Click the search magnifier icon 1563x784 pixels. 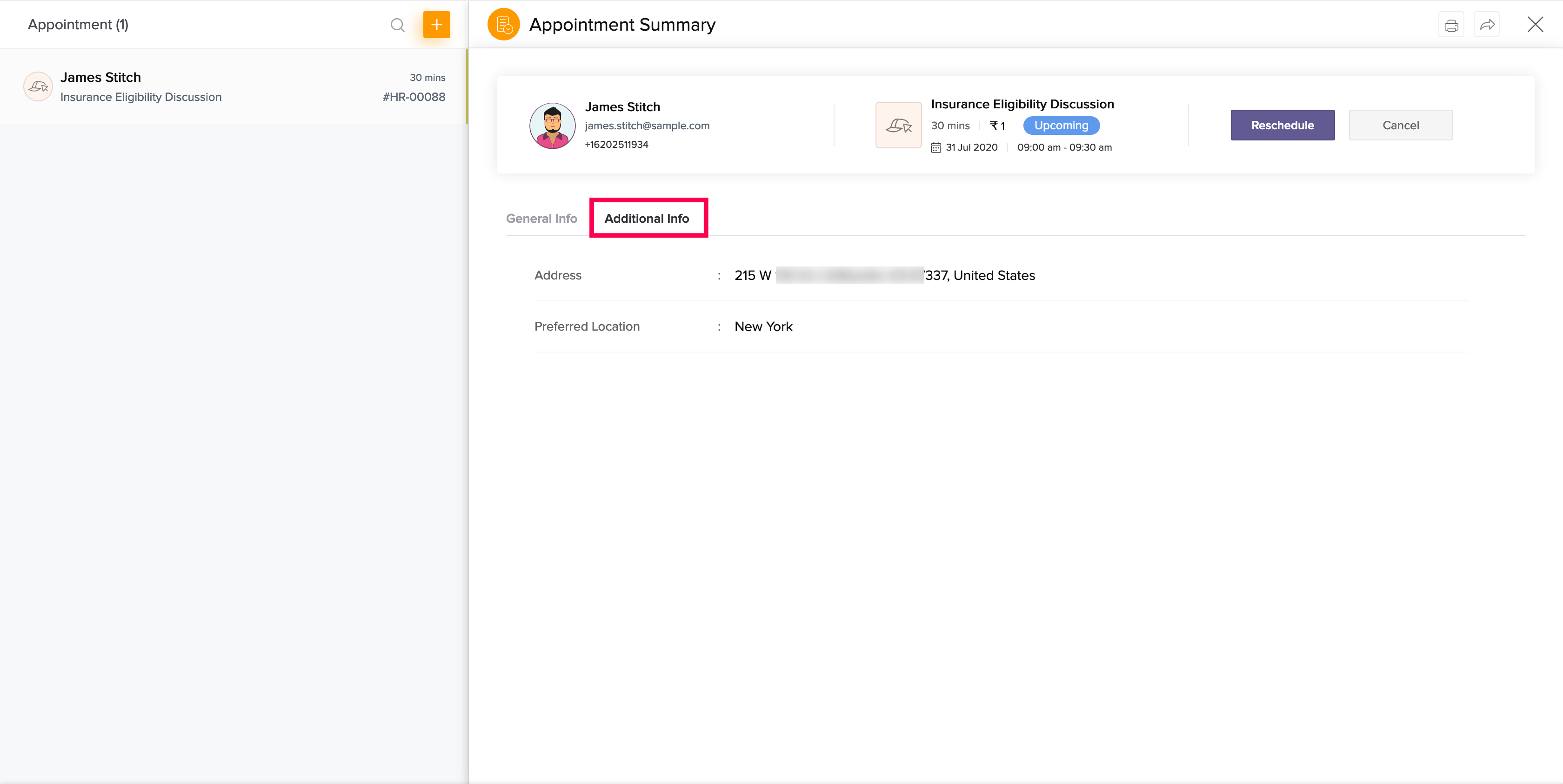pyautogui.click(x=397, y=25)
